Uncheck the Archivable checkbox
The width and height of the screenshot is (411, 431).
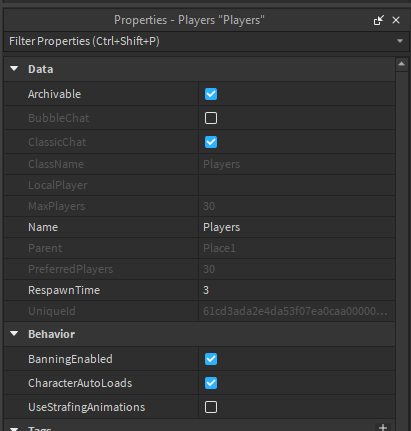211,94
